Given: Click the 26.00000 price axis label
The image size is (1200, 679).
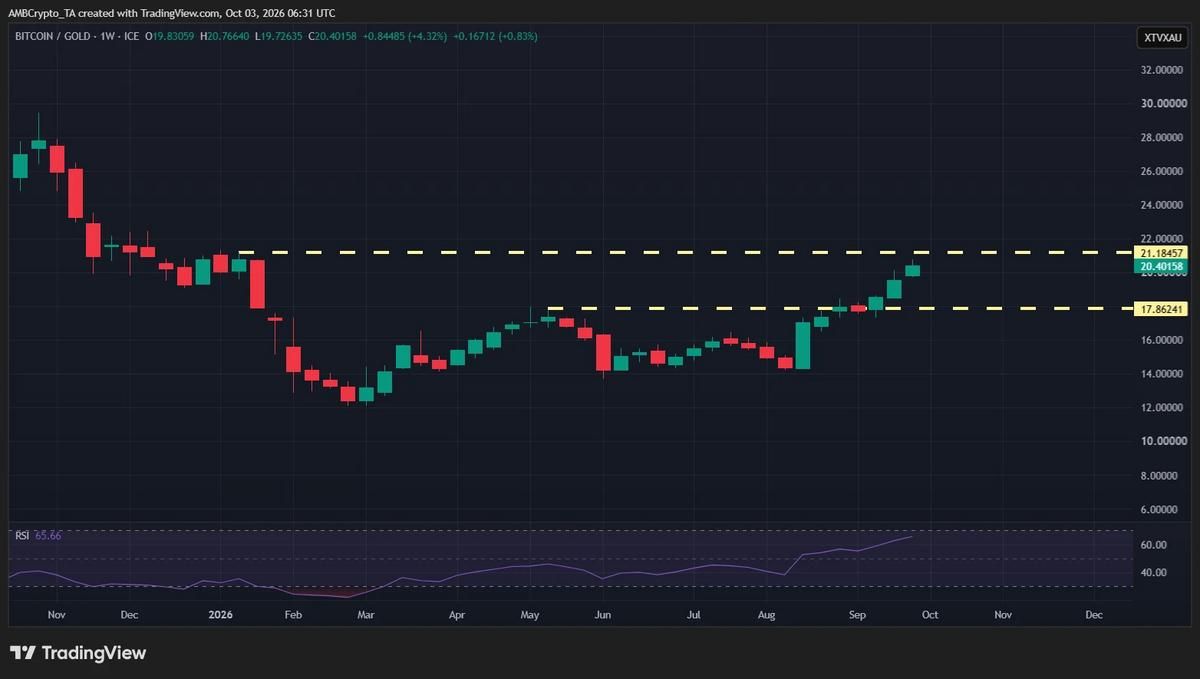Looking at the screenshot, I should click(x=1162, y=171).
